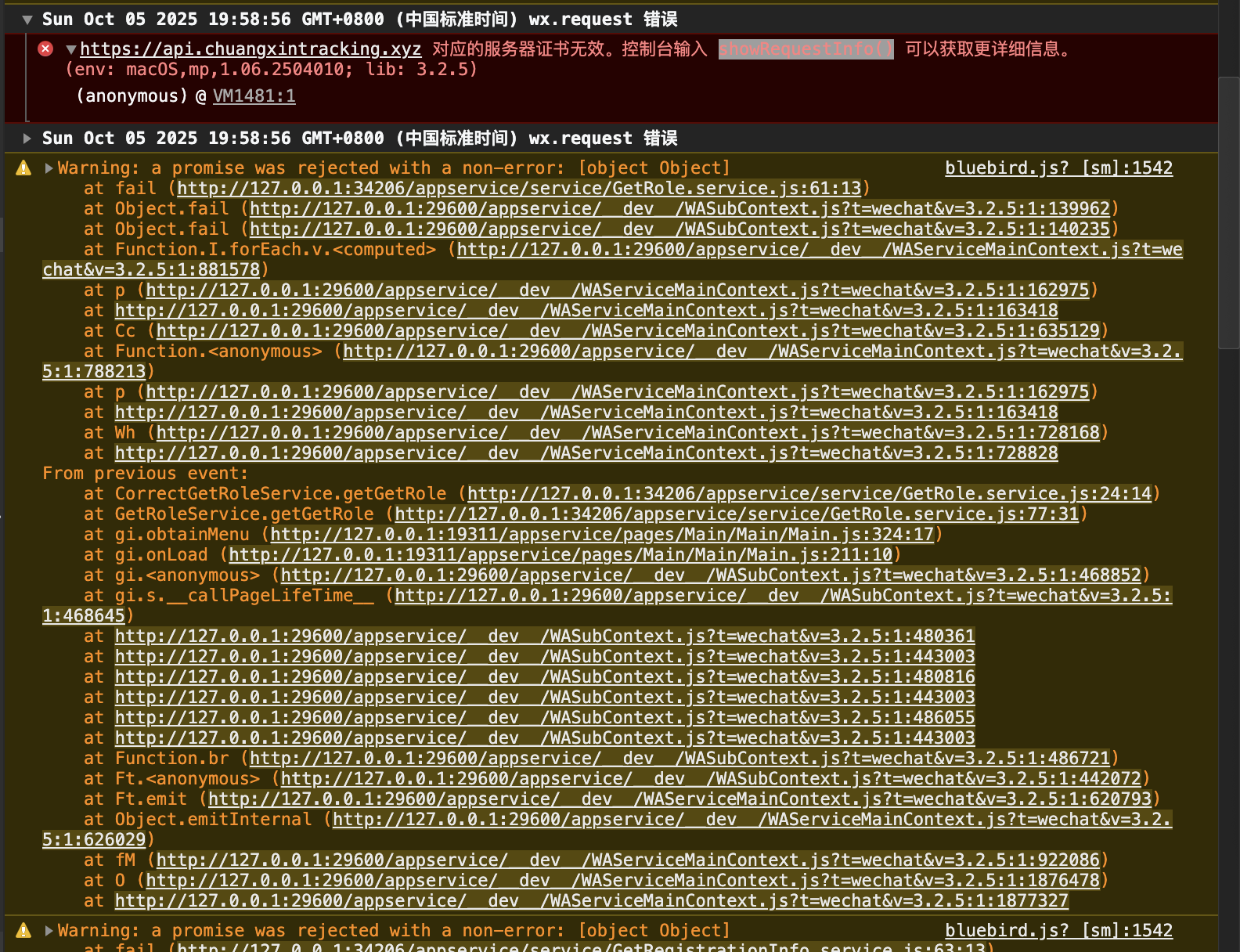This screenshot has width=1240, height=952.
Task: Open O frame link ending 1:1876478
Action: (623, 881)
